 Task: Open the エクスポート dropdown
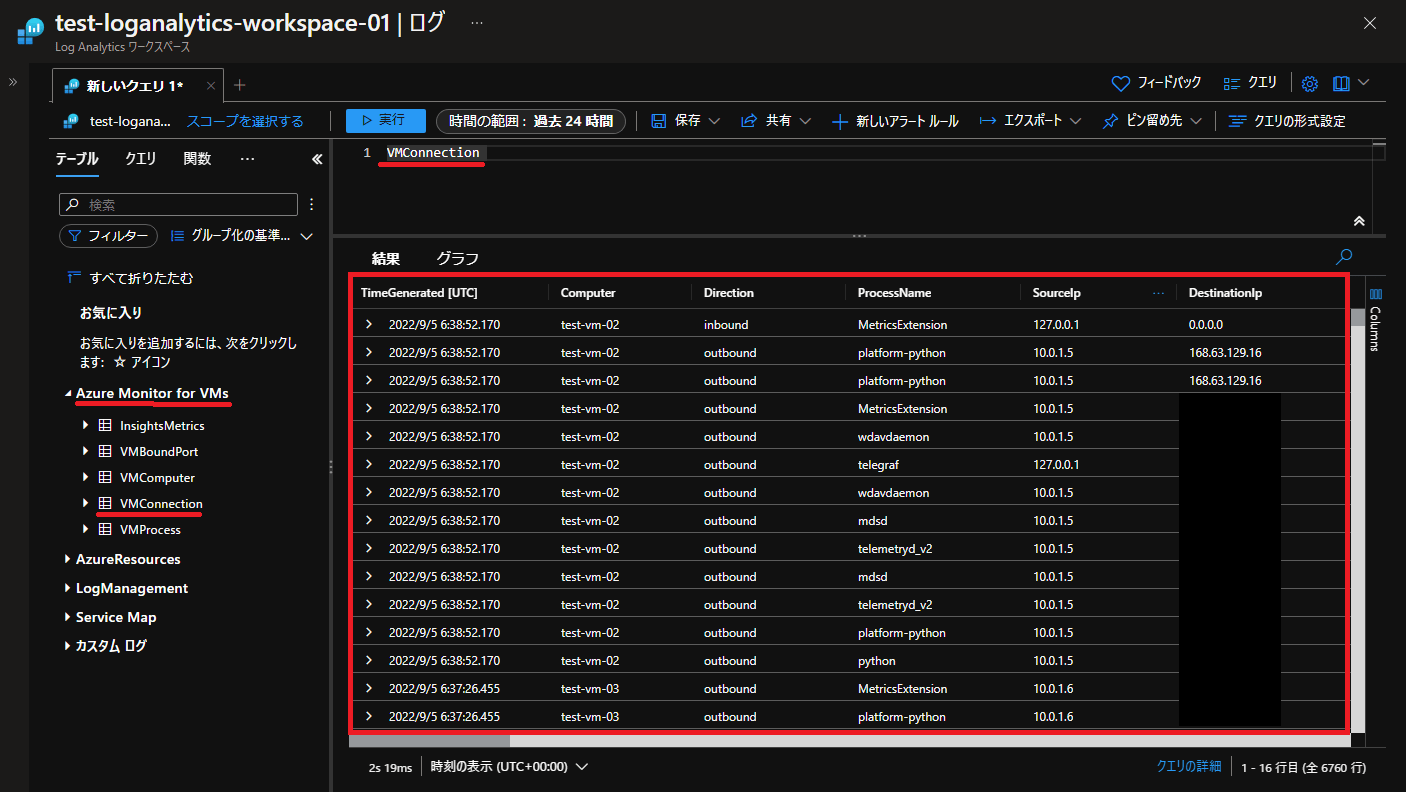tap(1030, 121)
